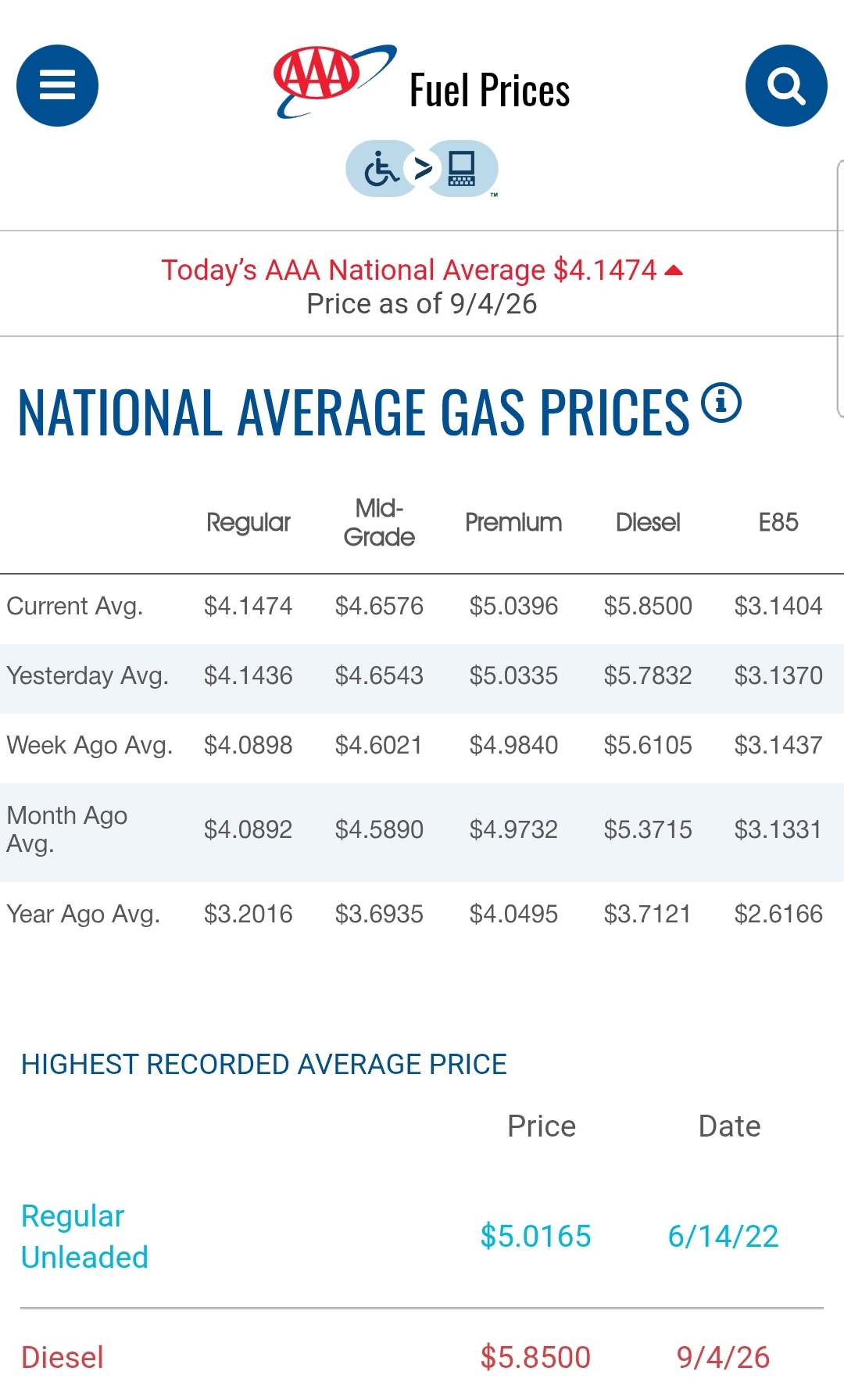This screenshot has height=1400, width=844.
Task: Click Regular Unleaded highest price link
Action: click(x=84, y=1237)
